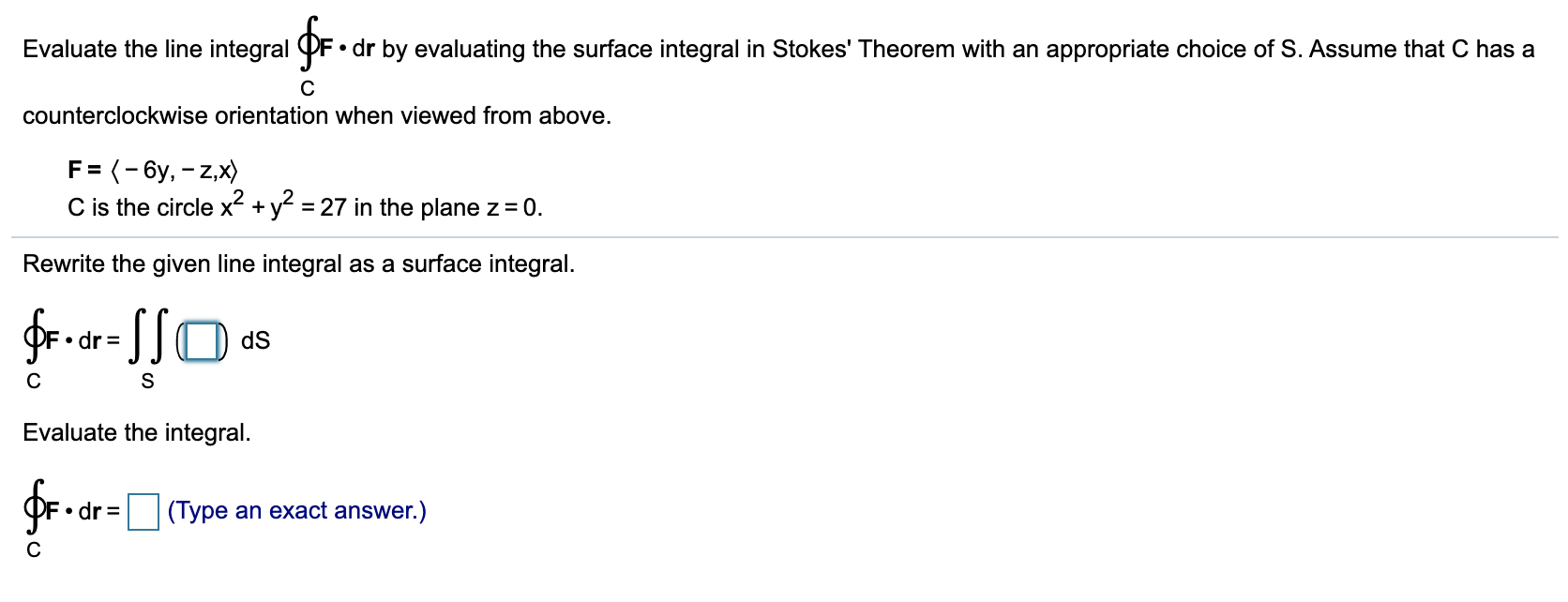Click the instruction 'Rewrite the given line integral as a surface integral'
The height and width of the screenshot is (602, 1568).
(298, 263)
